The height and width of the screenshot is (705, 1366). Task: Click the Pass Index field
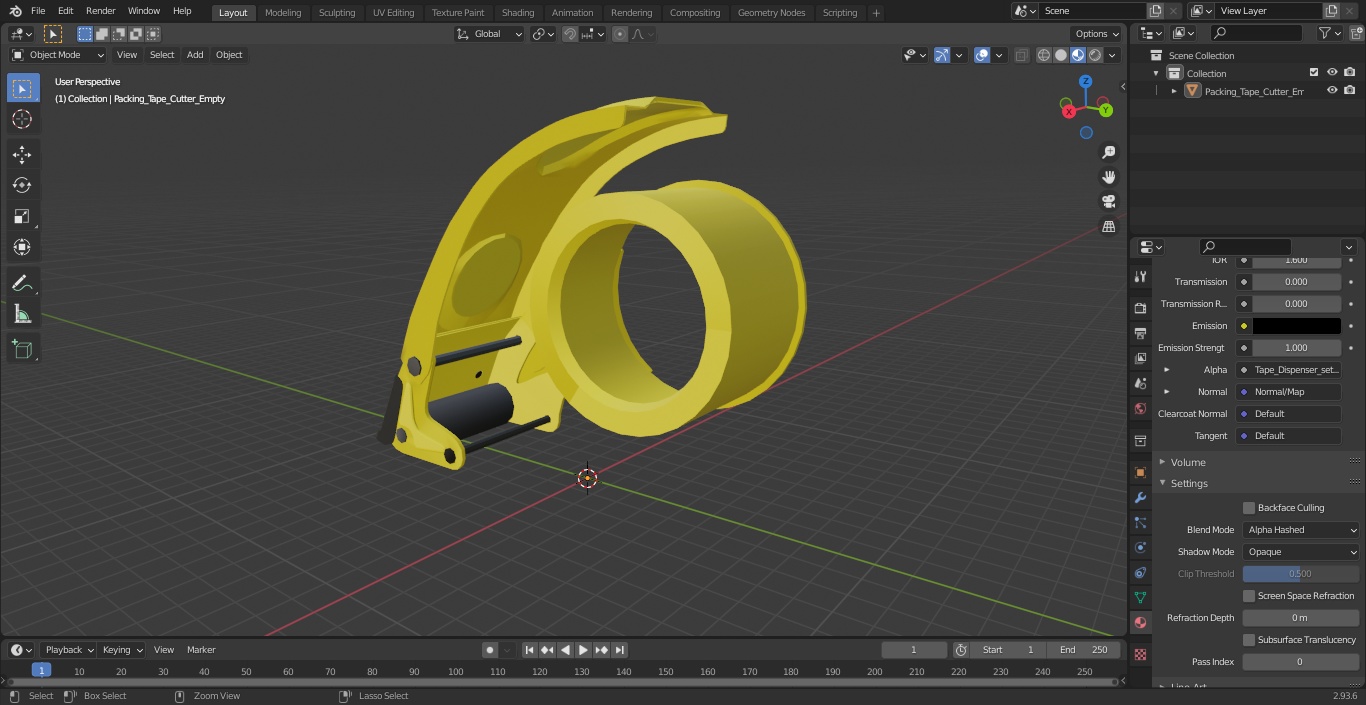point(1301,662)
